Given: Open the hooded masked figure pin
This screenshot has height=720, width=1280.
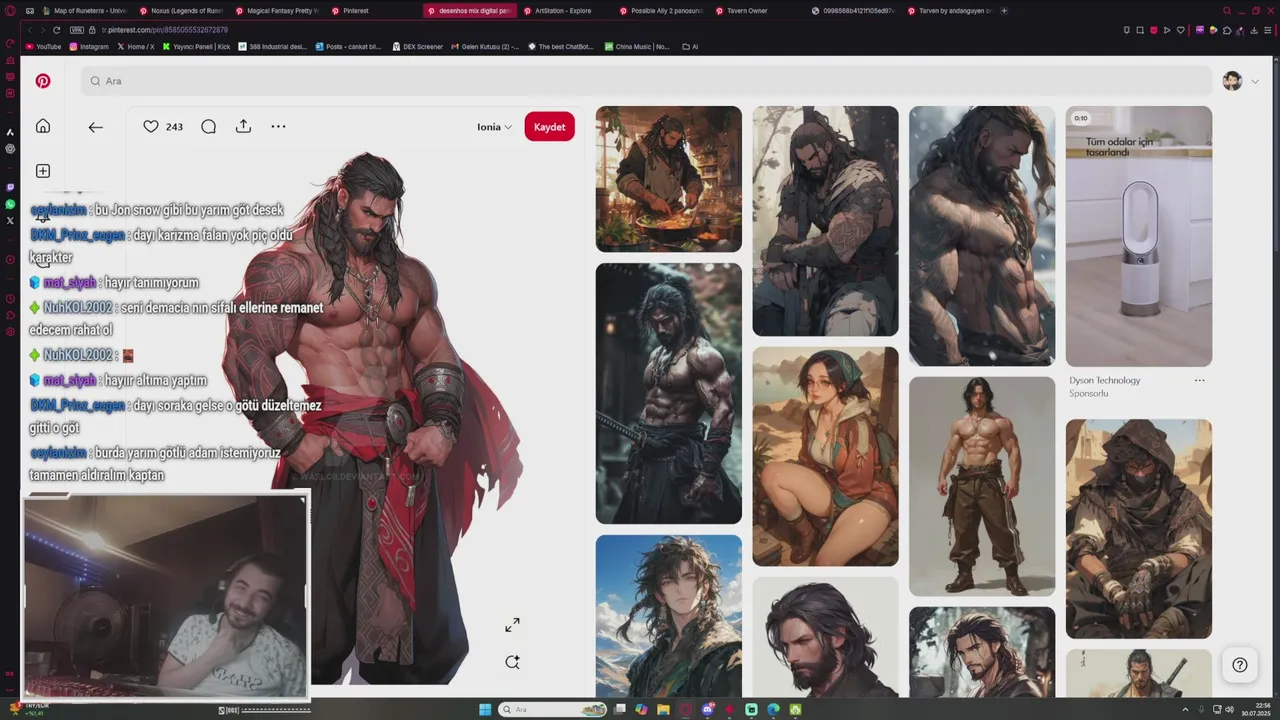Looking at the screenshot, I should [1139, 528].
